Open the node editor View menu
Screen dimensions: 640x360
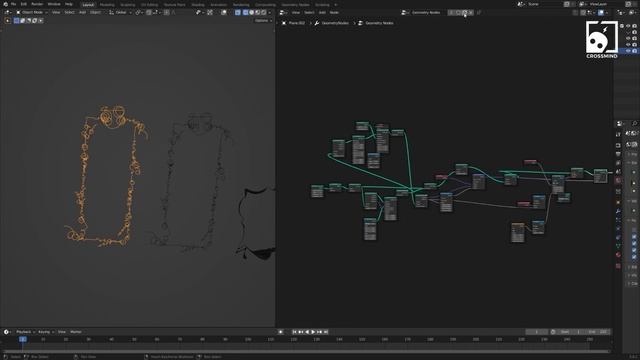(x=296, y=12)
